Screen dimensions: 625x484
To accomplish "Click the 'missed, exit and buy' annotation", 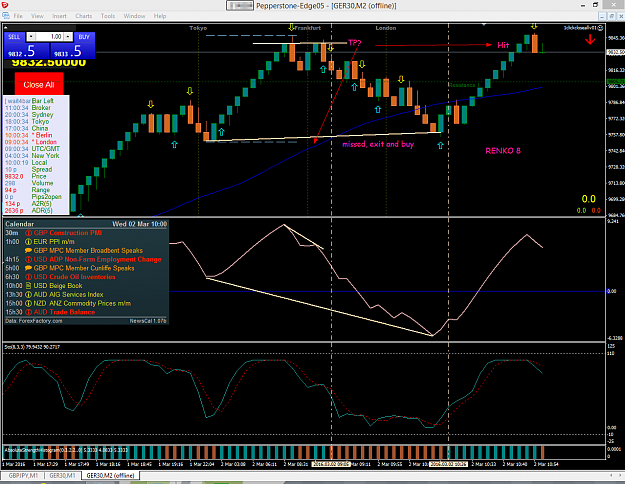I will [x=378, y=144].
